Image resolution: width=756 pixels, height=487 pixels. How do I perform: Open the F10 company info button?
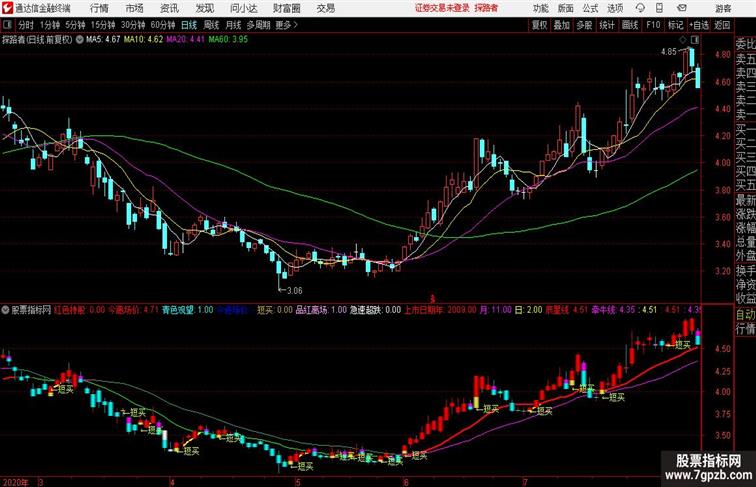coord(653,25)
